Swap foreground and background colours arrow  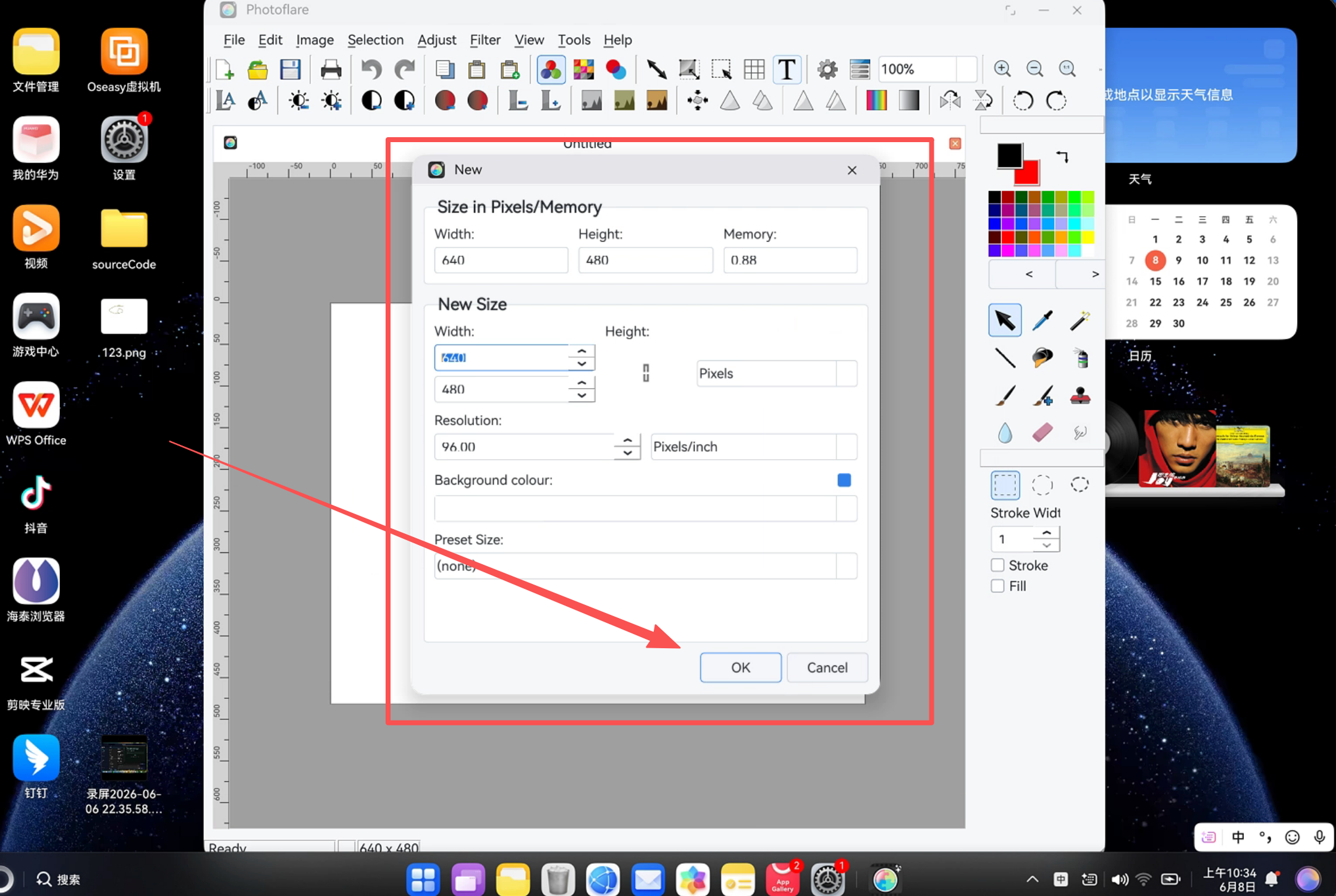(1062, 156)
